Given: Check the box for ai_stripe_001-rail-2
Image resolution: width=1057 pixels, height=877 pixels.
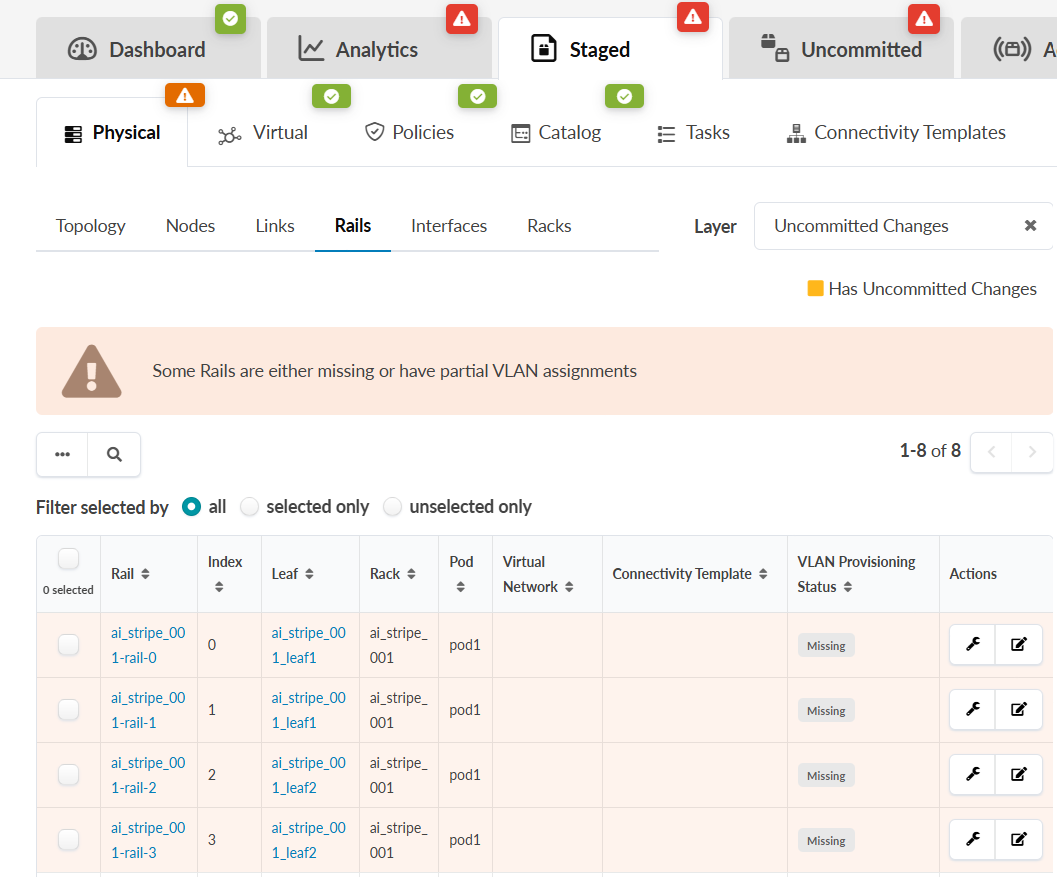Looking at the screenshot, I should click(x=69, y=775).
